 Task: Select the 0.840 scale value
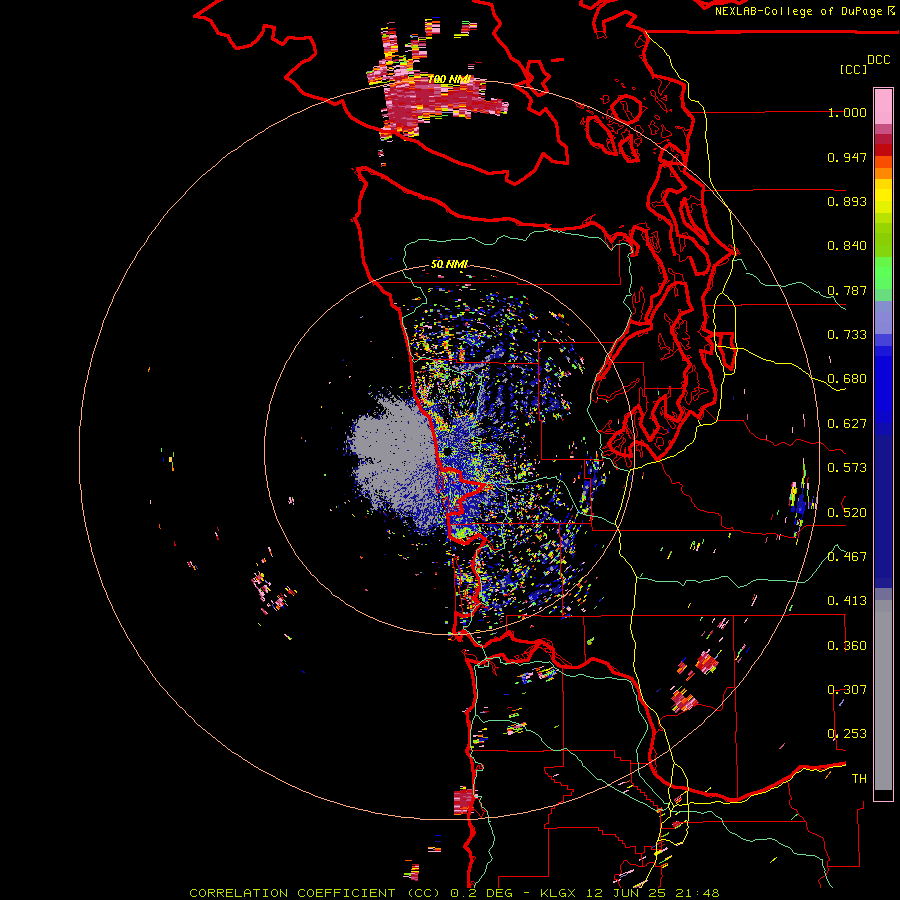(x=847, y=246)
